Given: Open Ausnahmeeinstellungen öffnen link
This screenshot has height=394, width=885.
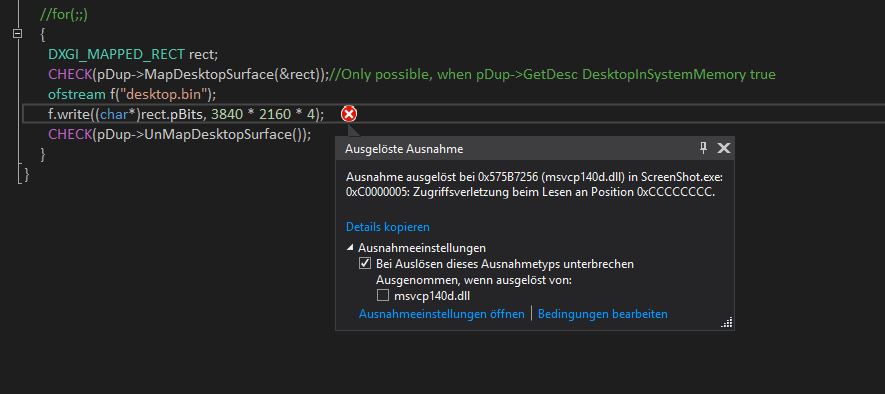Looking at the screenshot, I should [x=441, y=314].
